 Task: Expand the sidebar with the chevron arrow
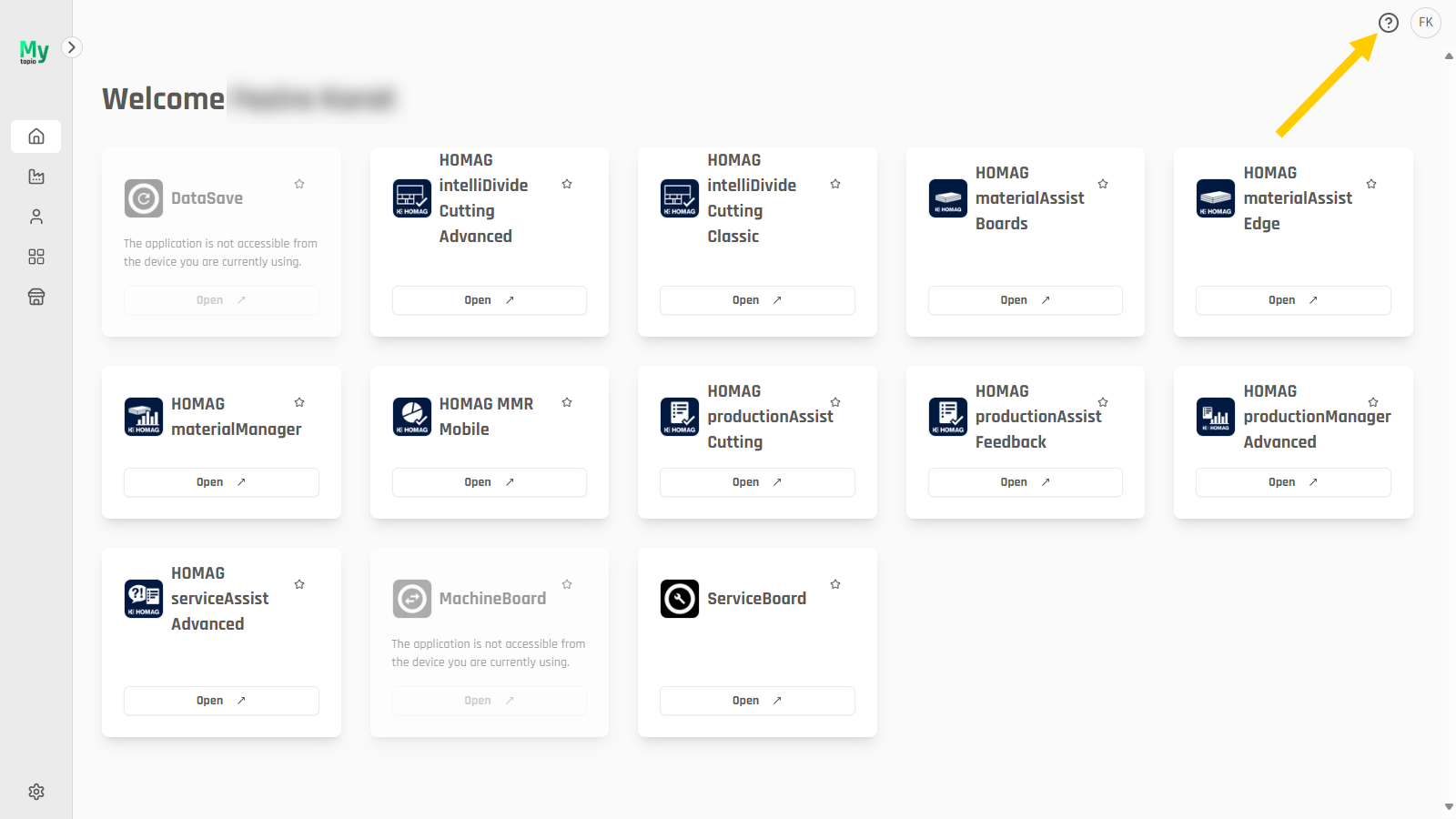tap(72, 47)
